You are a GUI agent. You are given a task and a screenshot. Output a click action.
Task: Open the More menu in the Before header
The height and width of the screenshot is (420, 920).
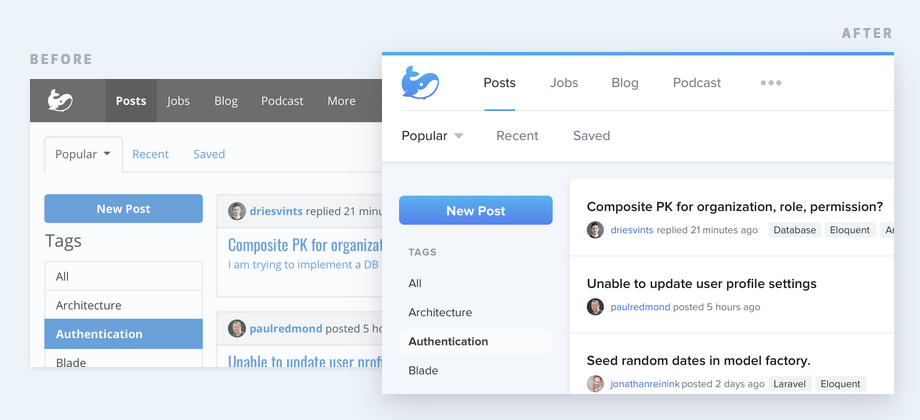tap(341, 101)
